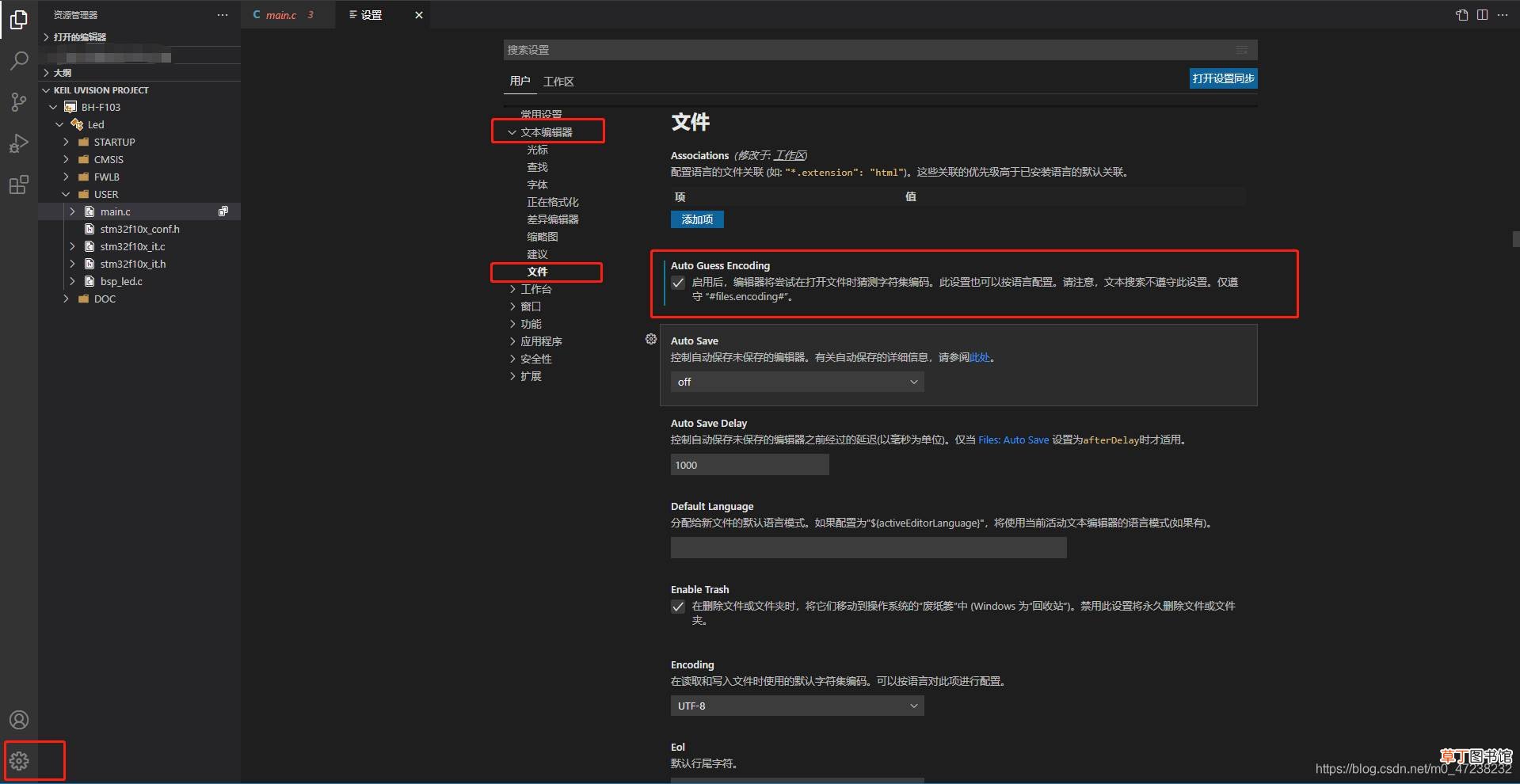The height and width of the screenshot is (784, 1520).
Task: Follow the 工作区 modified-in link
Action: tap(790, 155)
